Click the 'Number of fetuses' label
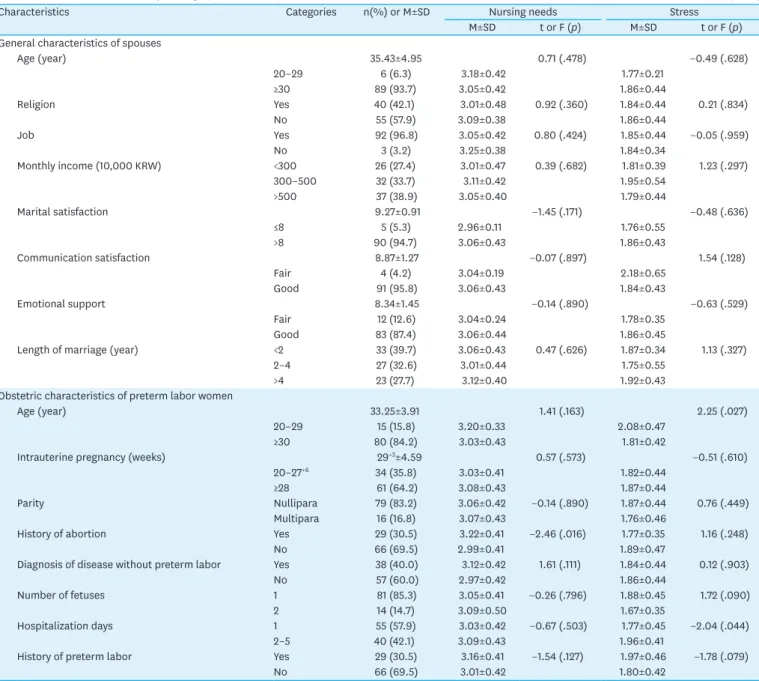This screenshot has width=759, height=681. pyautogui.click(x=61, y=595)
